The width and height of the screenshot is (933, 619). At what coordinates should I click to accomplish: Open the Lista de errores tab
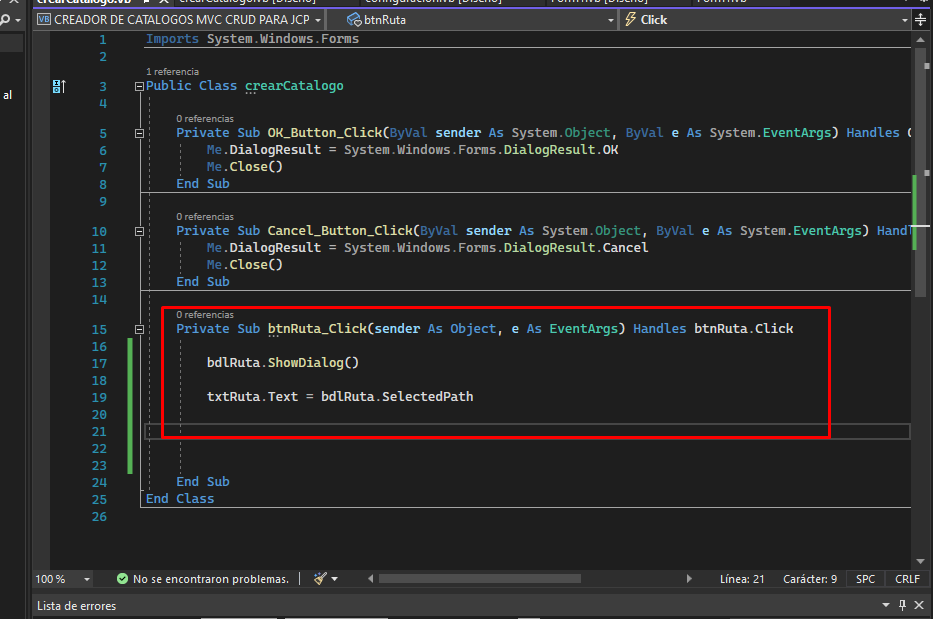[76, 606]
